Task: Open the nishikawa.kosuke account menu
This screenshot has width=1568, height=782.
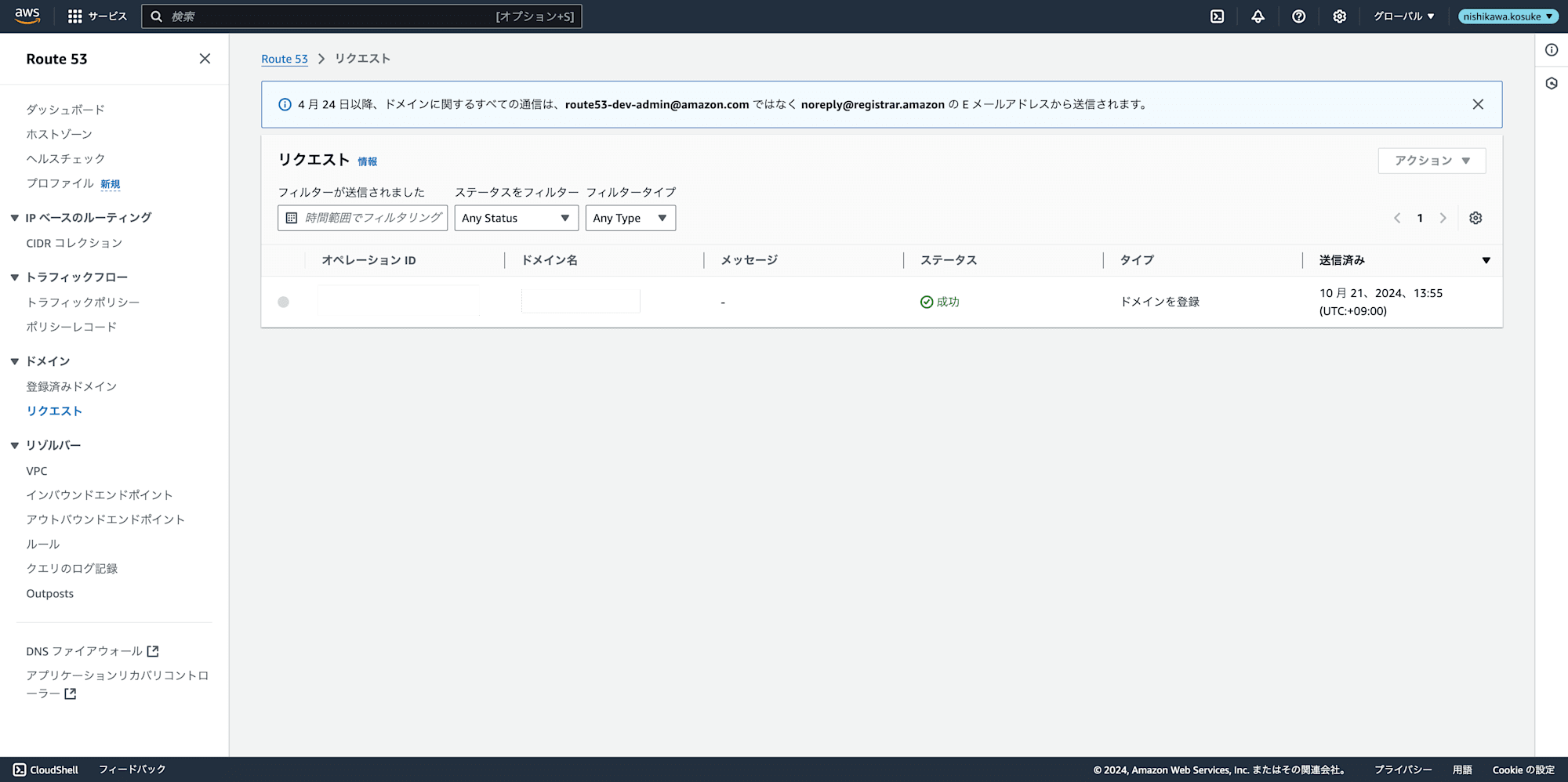Action: pyautogui.click(x=1507, y=16)
